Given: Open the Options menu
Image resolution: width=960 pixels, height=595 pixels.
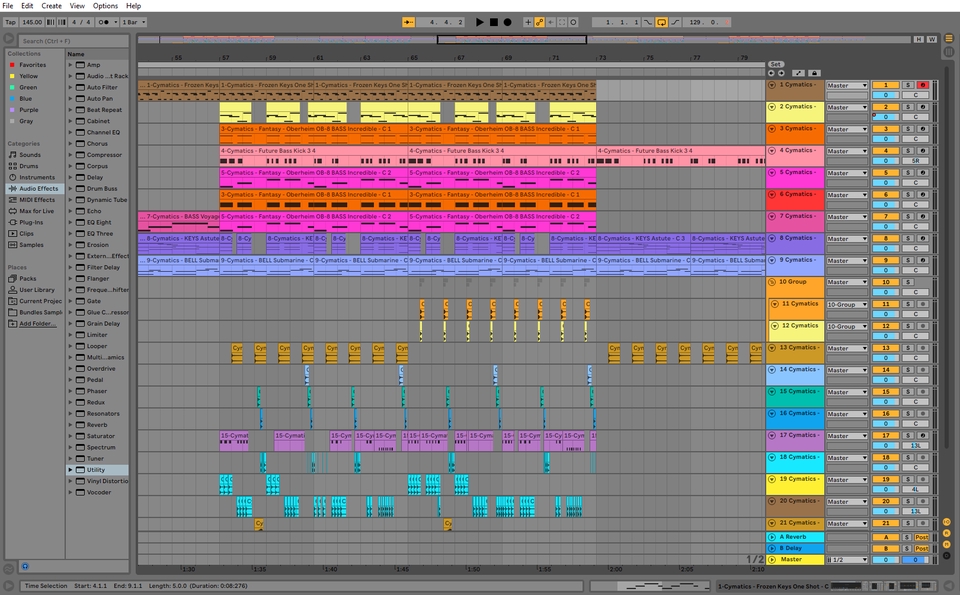Looking at the screenshot, I should click(x=105, y=6).
